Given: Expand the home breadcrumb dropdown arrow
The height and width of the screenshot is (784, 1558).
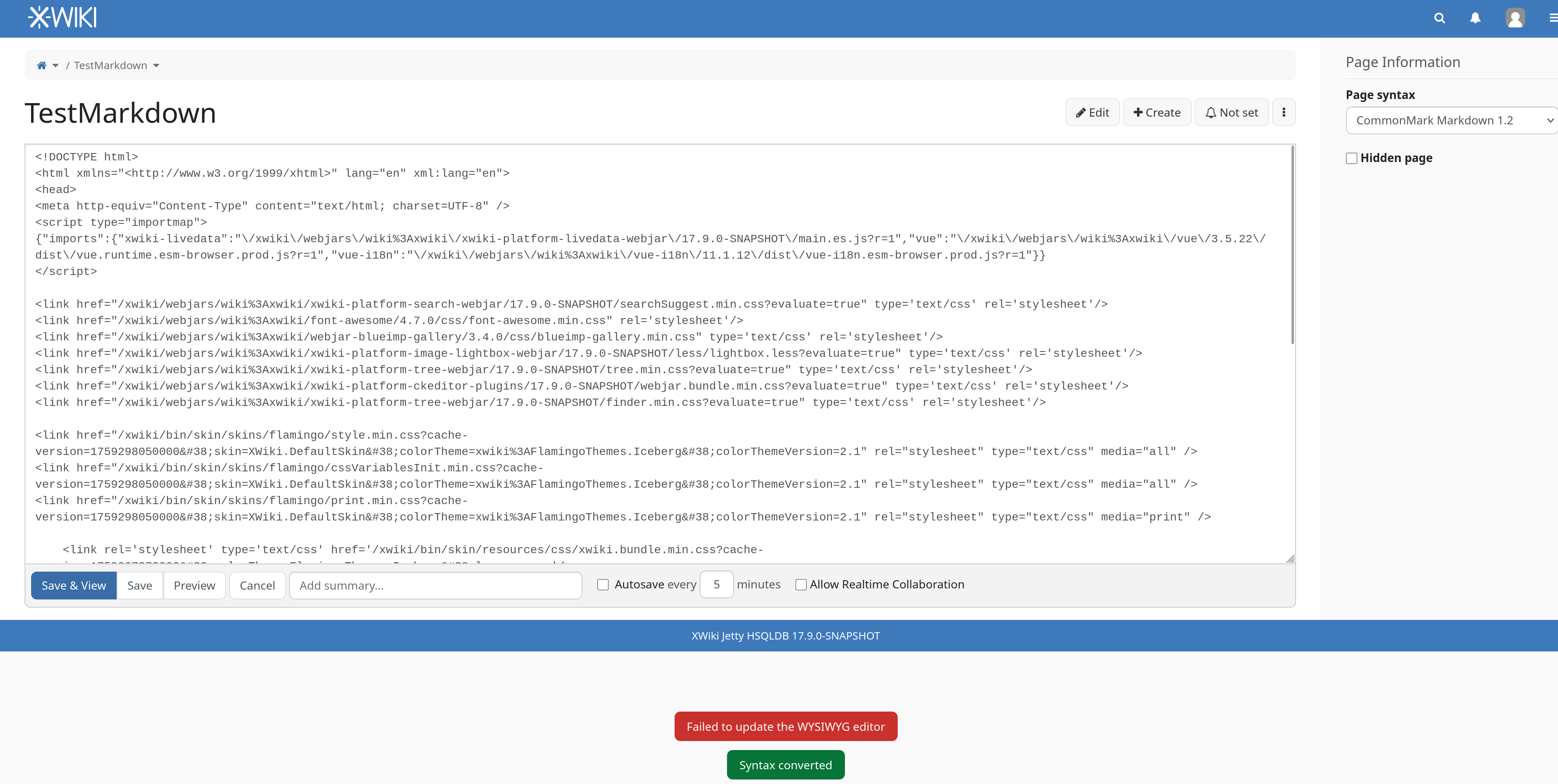Looking at the screenshot, I should pos(56,65).
